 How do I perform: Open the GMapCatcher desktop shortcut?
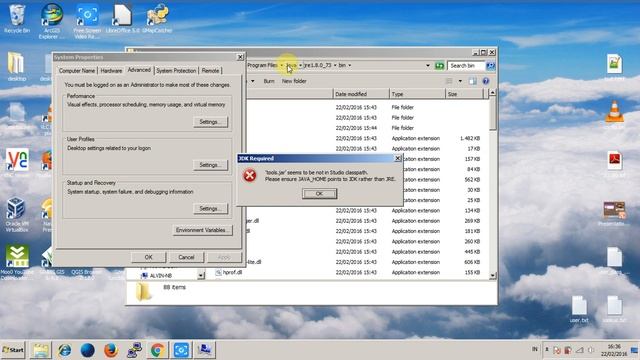pyautogui.click(x=157, y=18)
